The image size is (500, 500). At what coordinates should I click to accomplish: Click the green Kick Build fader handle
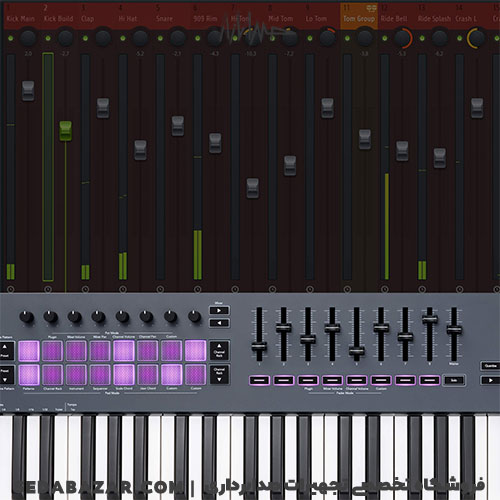pyautogui.click(x=65, y=131)
